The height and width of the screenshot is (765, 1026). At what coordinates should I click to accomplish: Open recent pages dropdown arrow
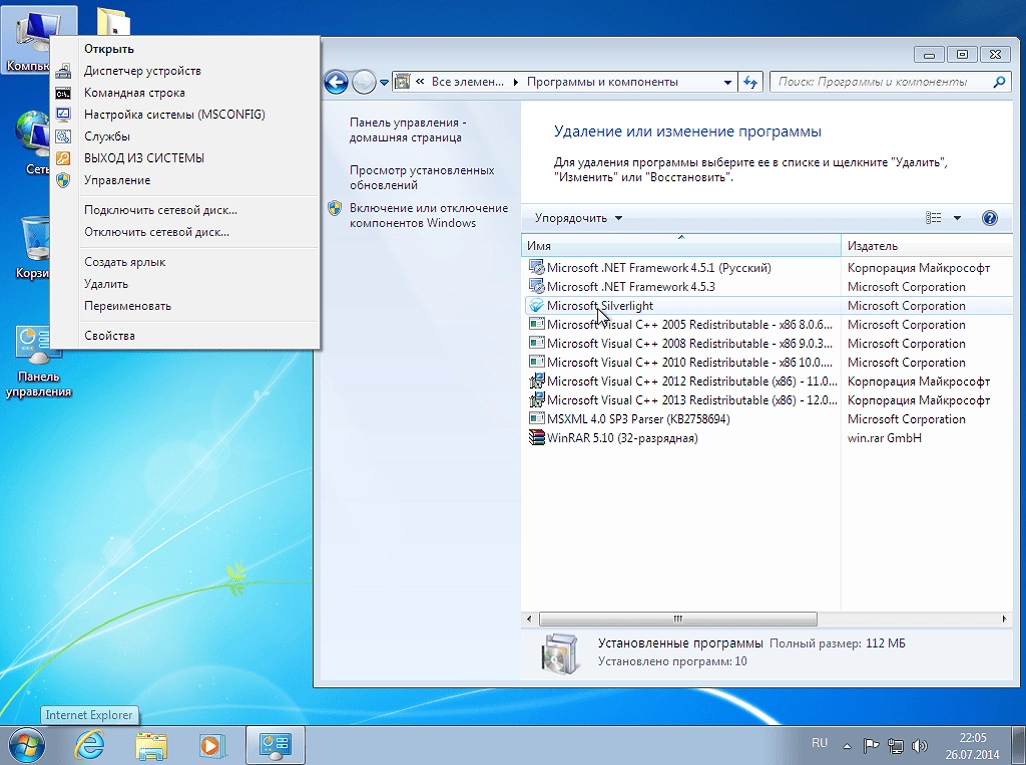(384, 82)
